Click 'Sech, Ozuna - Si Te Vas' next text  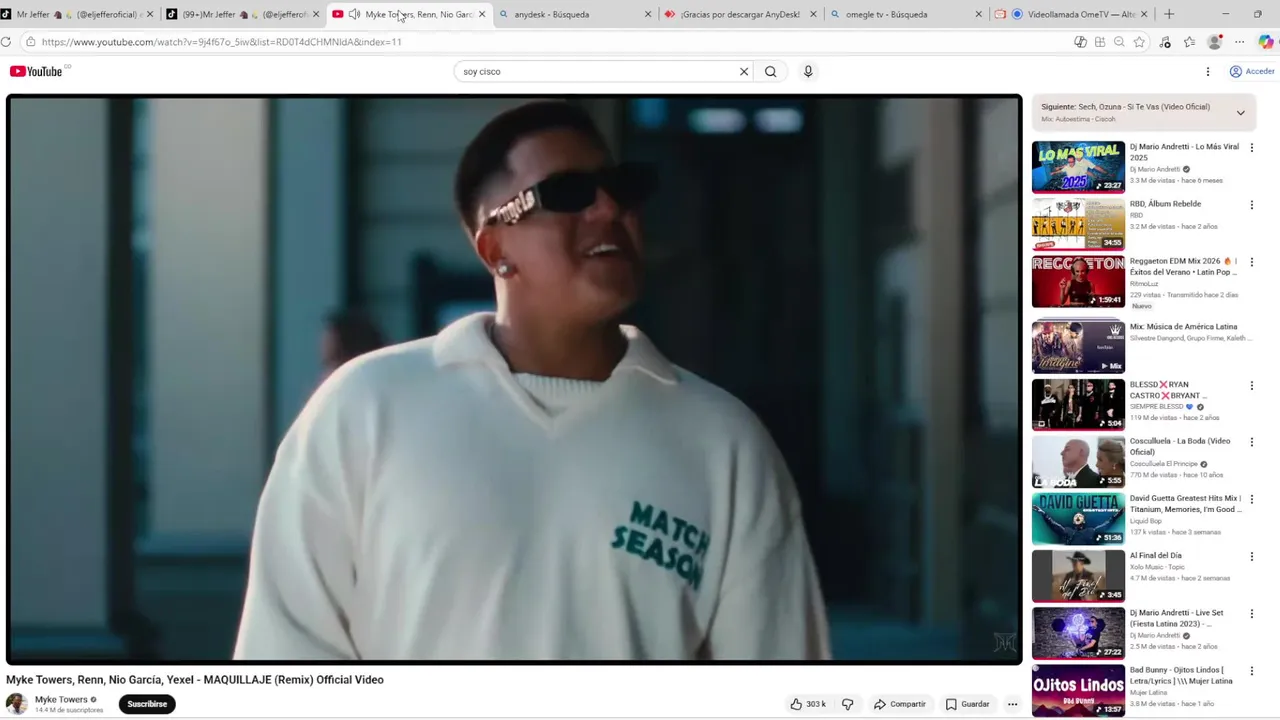(x=1144, y=106)
